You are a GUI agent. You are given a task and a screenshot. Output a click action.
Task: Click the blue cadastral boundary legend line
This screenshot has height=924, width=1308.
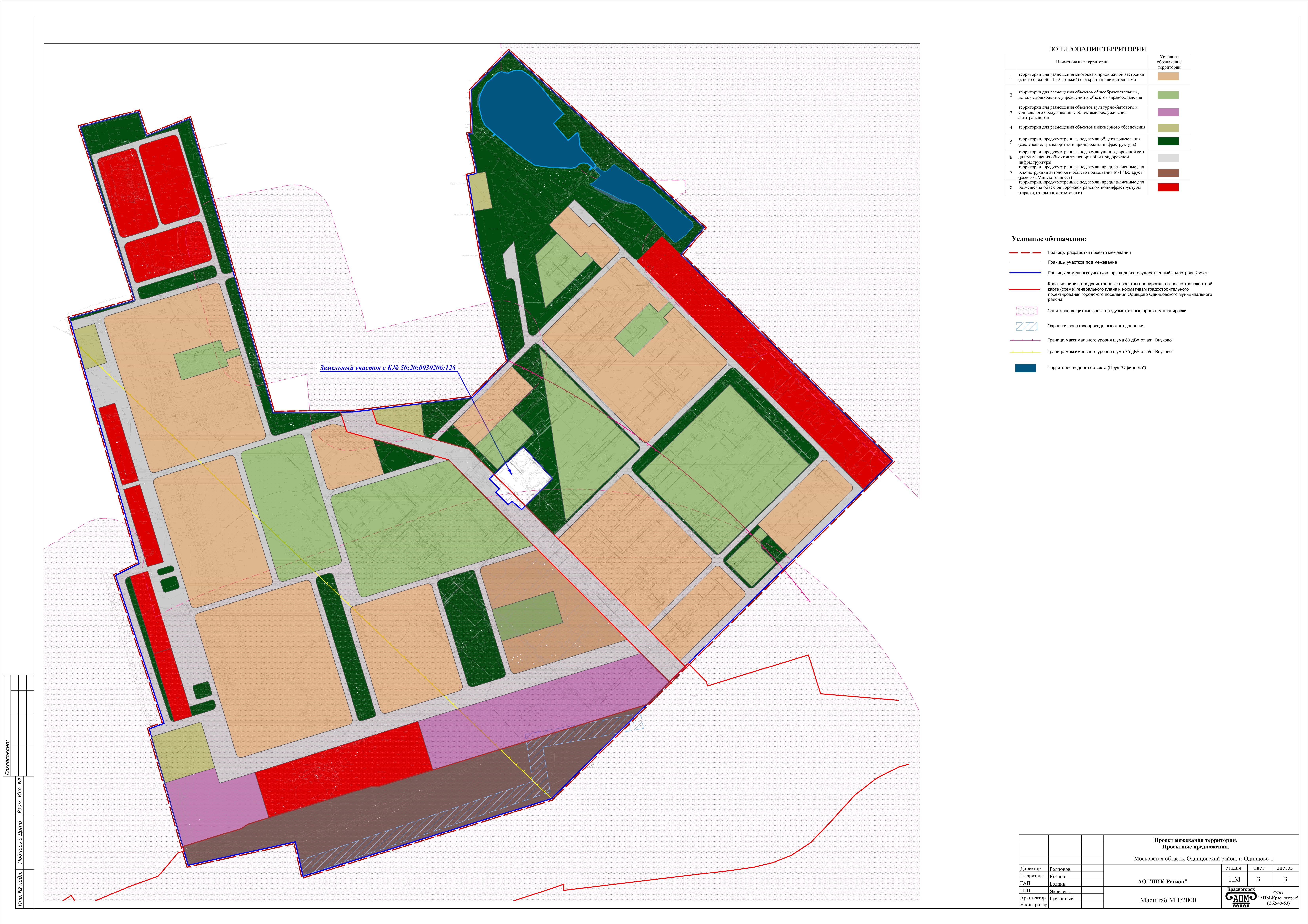[1025, 273]
